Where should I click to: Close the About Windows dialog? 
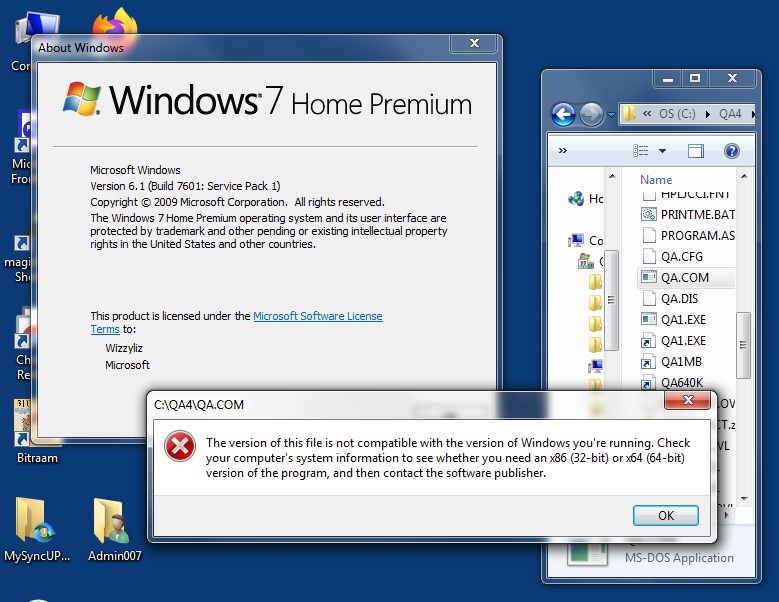coord(473,43)
